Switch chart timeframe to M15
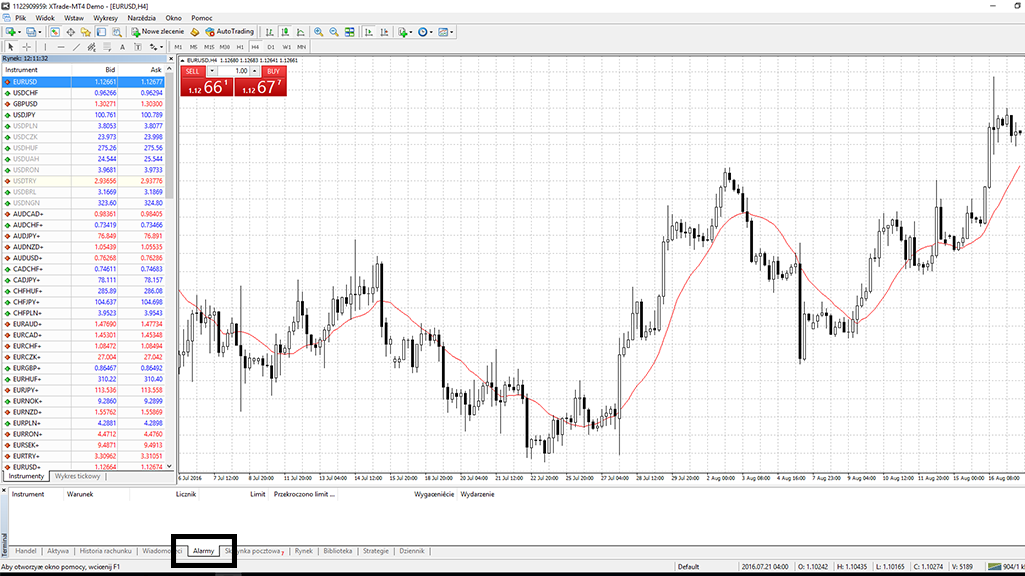Image resolution: width=1025 pixels, height=576 pixels. click(209, 47)
